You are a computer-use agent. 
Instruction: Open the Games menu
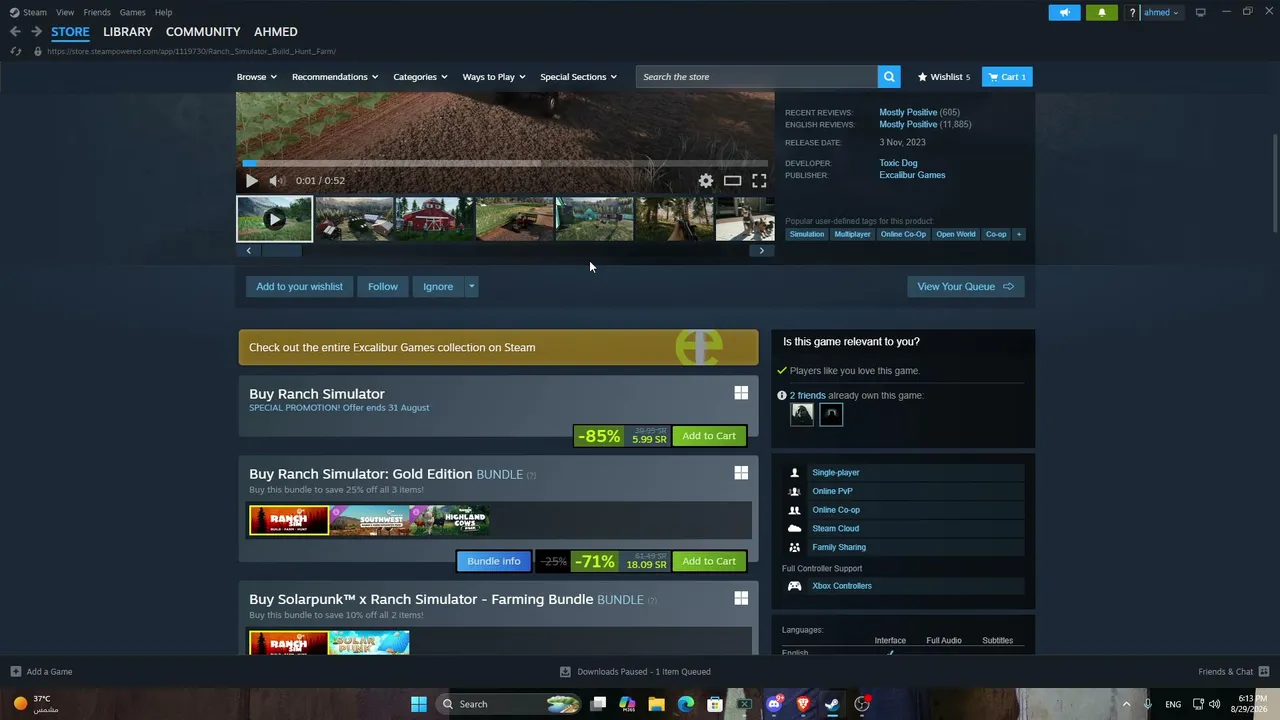[132, 12]
